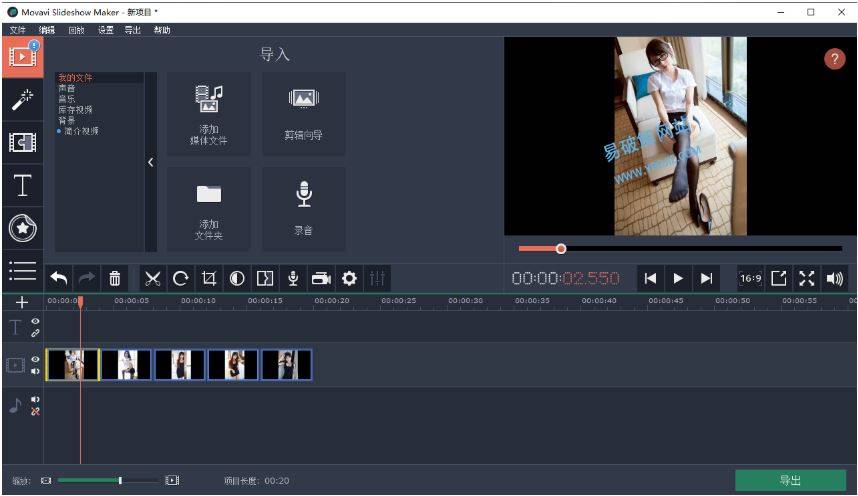Open the Filters magic wand tab

click(x=22, y=100)
